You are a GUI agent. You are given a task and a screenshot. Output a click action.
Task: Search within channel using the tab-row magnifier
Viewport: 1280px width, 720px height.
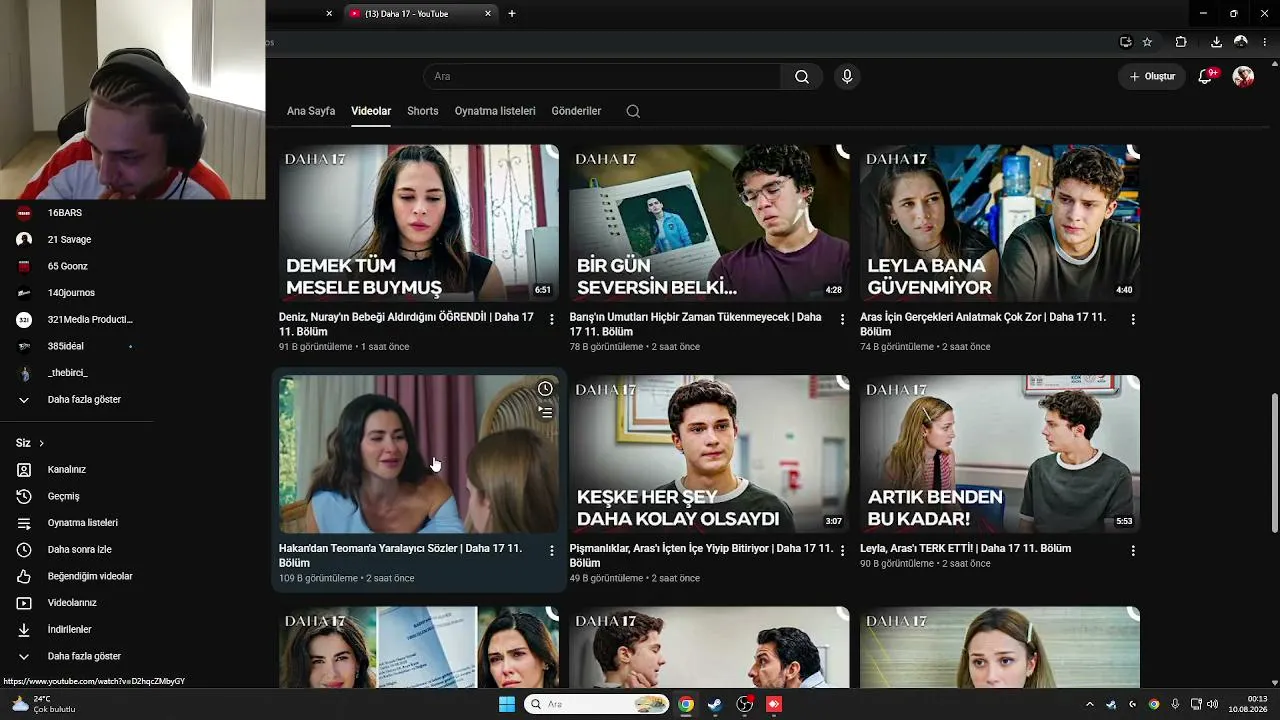pyautogui.click(x=633, y=111)
